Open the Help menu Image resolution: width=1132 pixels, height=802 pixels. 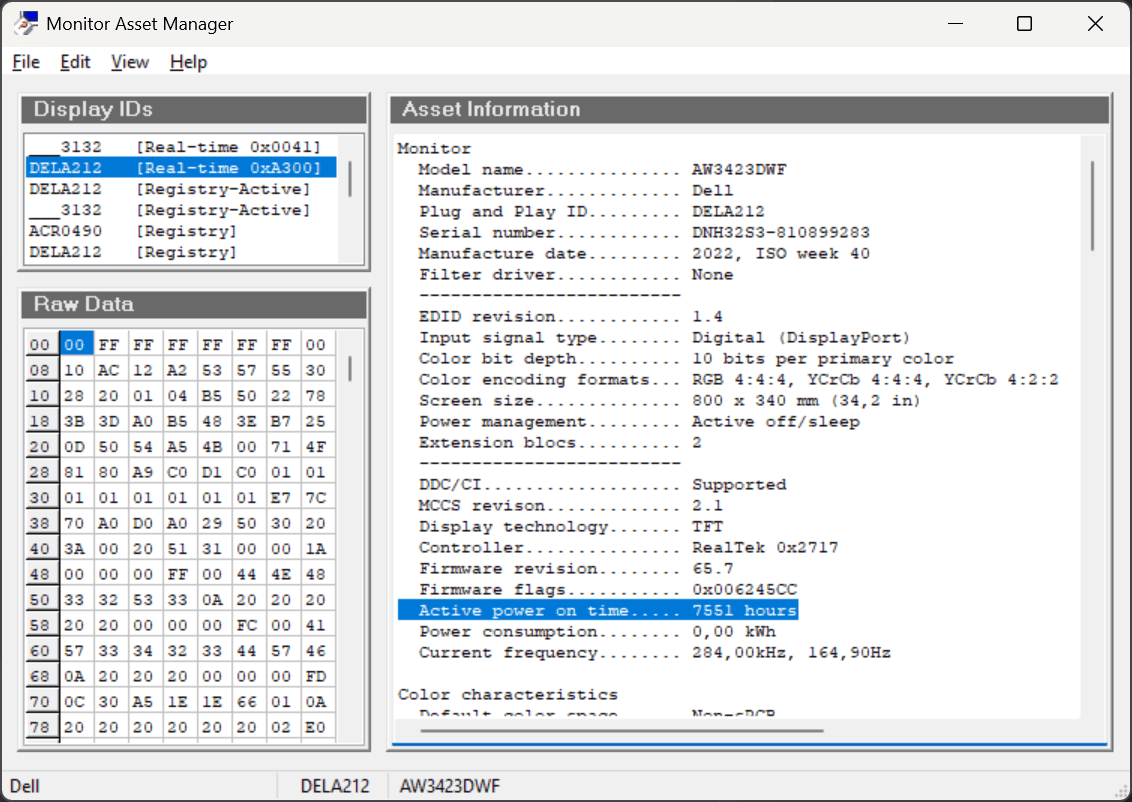pyautogui.click(x=188, y=62)
